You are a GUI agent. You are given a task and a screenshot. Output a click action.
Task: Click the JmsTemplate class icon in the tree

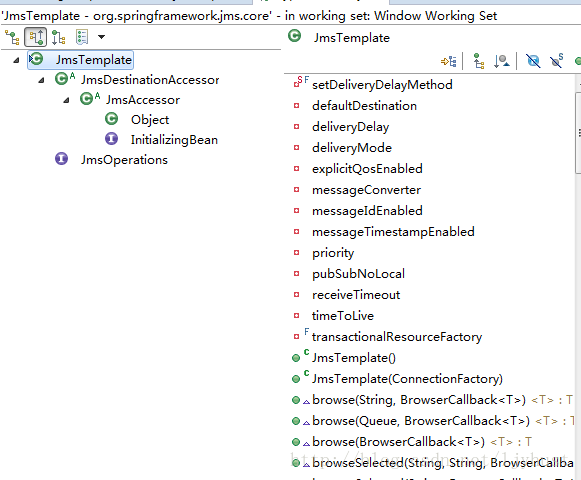tap(36, 59)
